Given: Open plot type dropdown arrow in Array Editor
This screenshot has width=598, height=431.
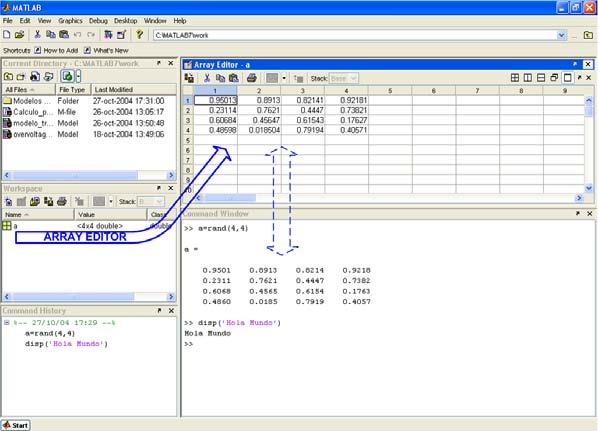Looking at the screenshot, I should click(284, 78).
